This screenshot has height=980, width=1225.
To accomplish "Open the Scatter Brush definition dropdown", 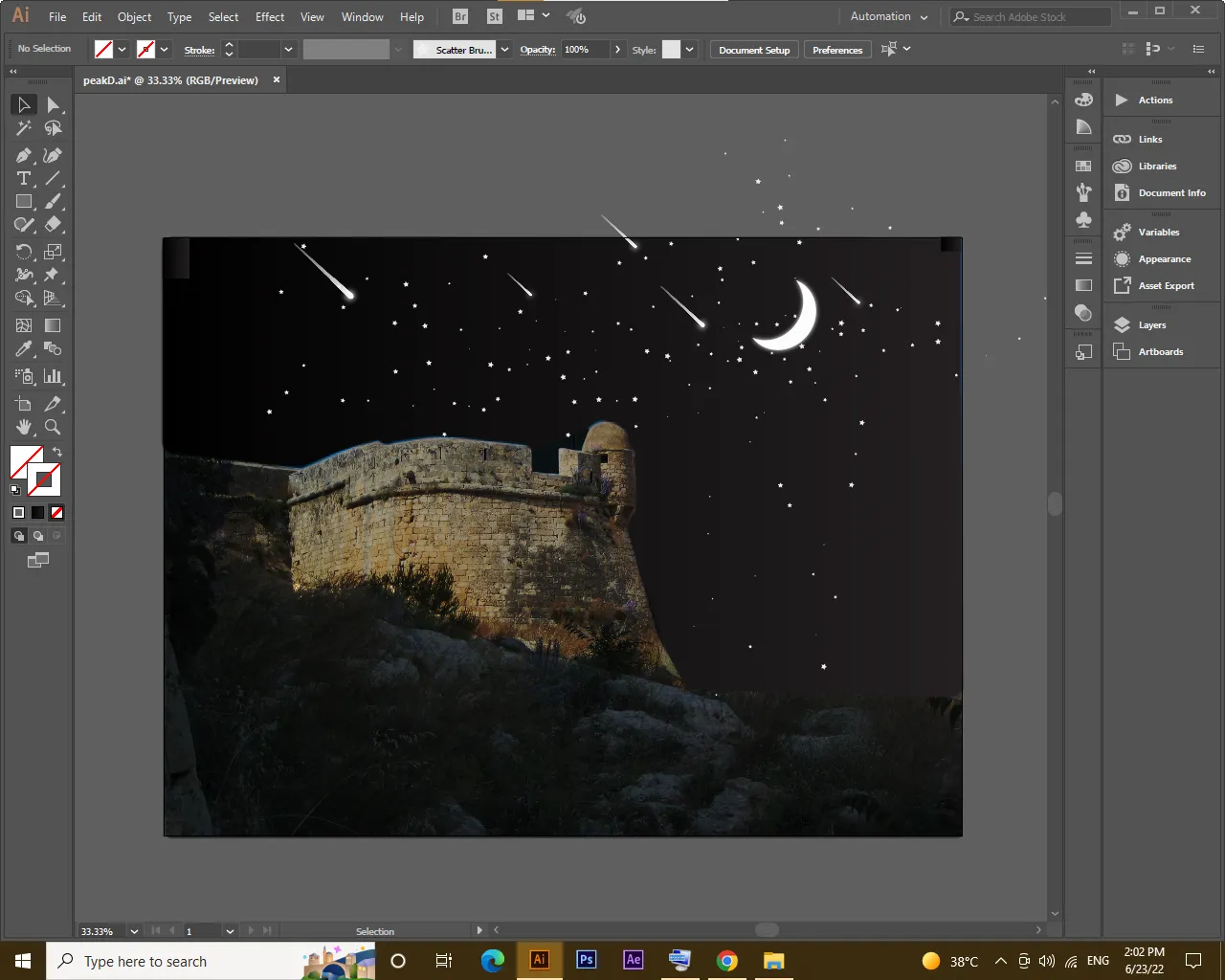I will 504,50.
